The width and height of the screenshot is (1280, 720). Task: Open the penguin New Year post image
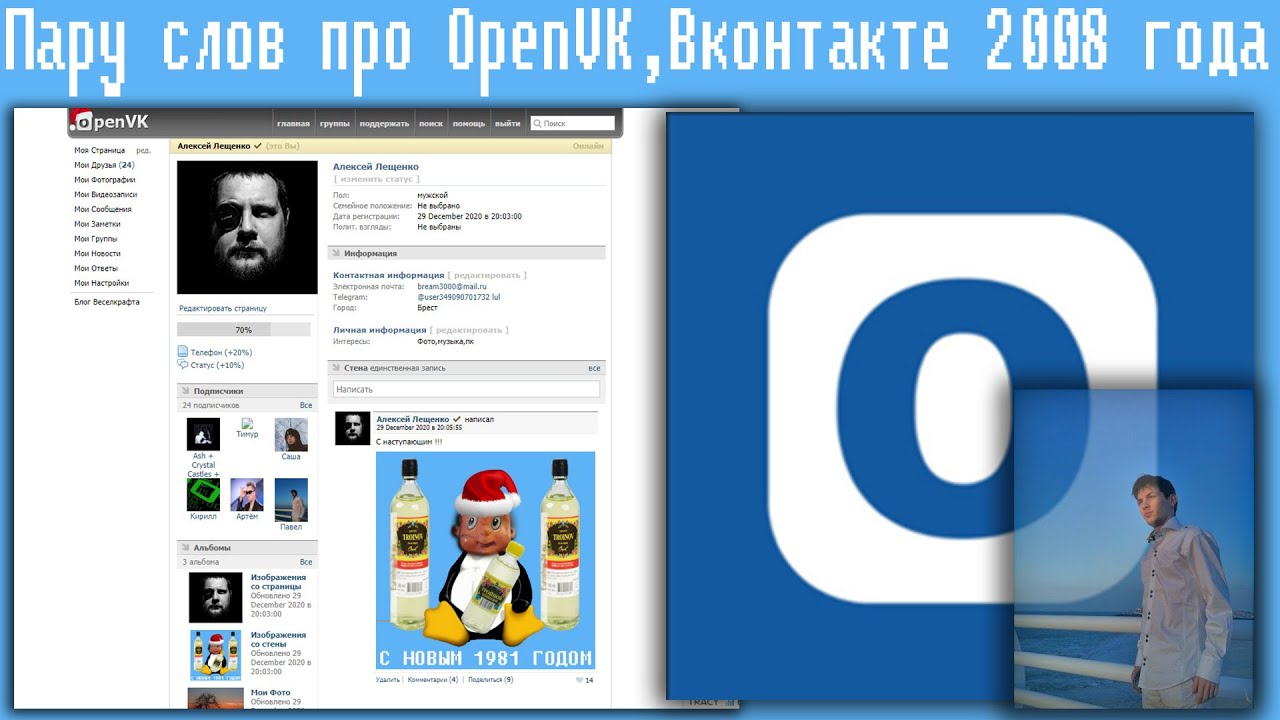(485, 560)
